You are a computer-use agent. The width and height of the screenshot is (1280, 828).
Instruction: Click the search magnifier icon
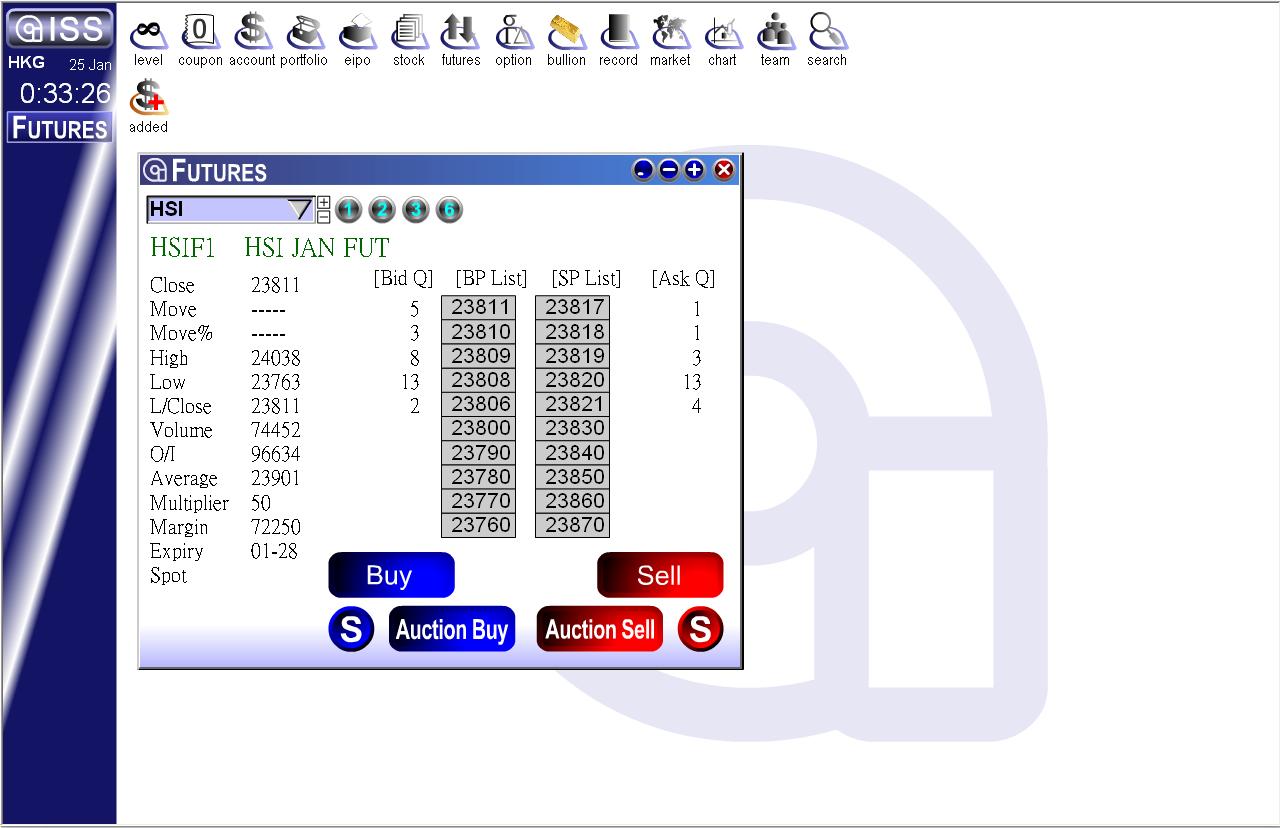827,40
